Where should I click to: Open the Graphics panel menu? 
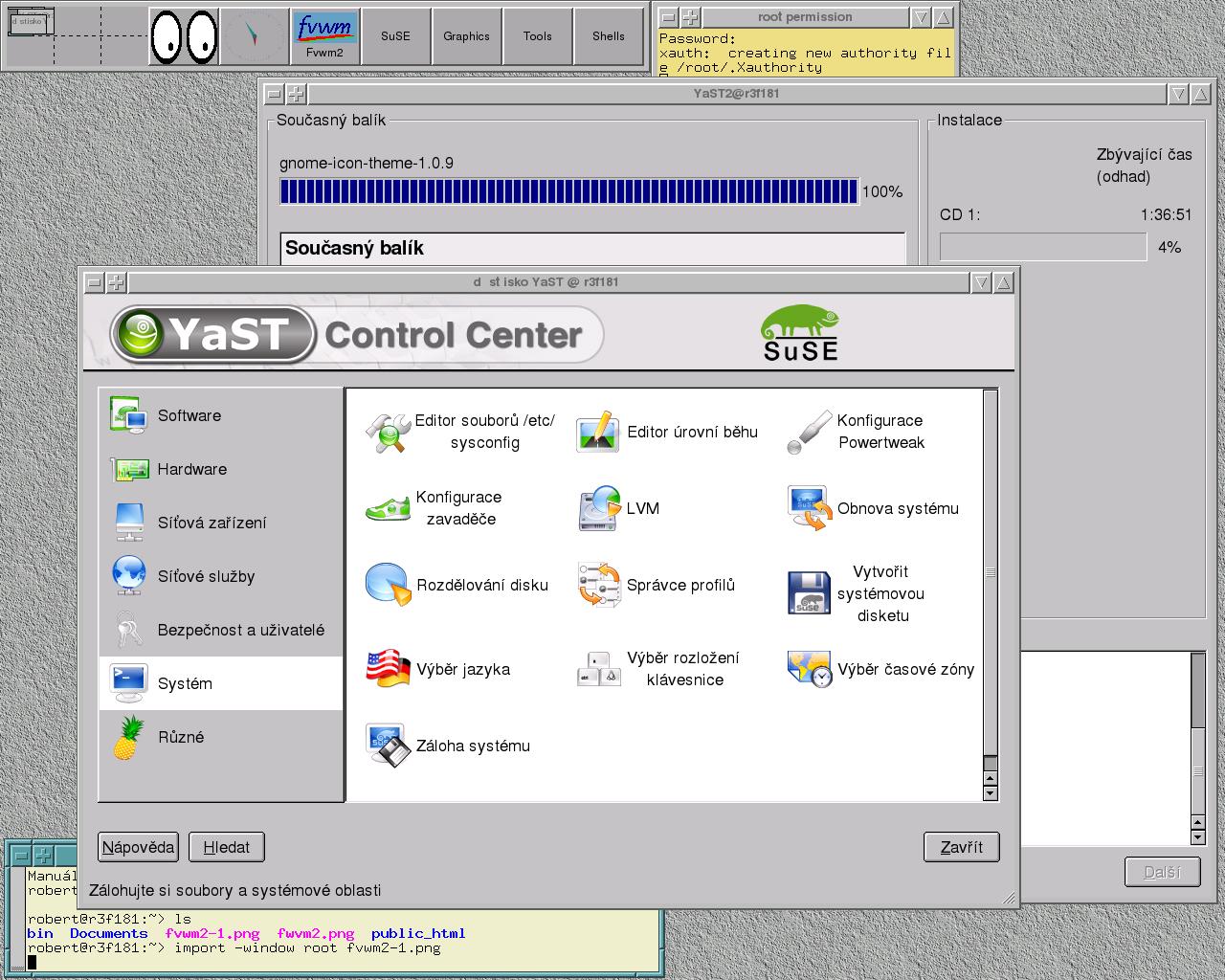466,36
